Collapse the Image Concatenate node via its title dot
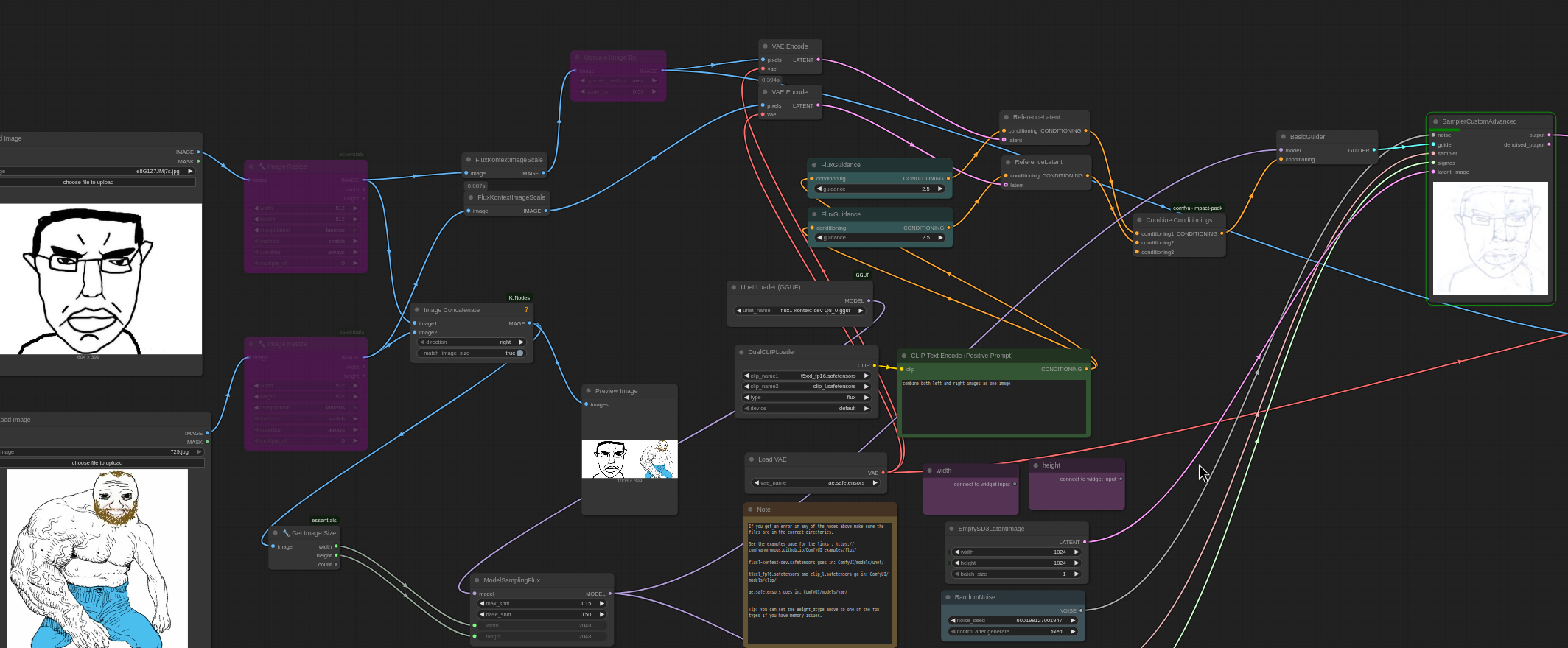 (417, 310)
